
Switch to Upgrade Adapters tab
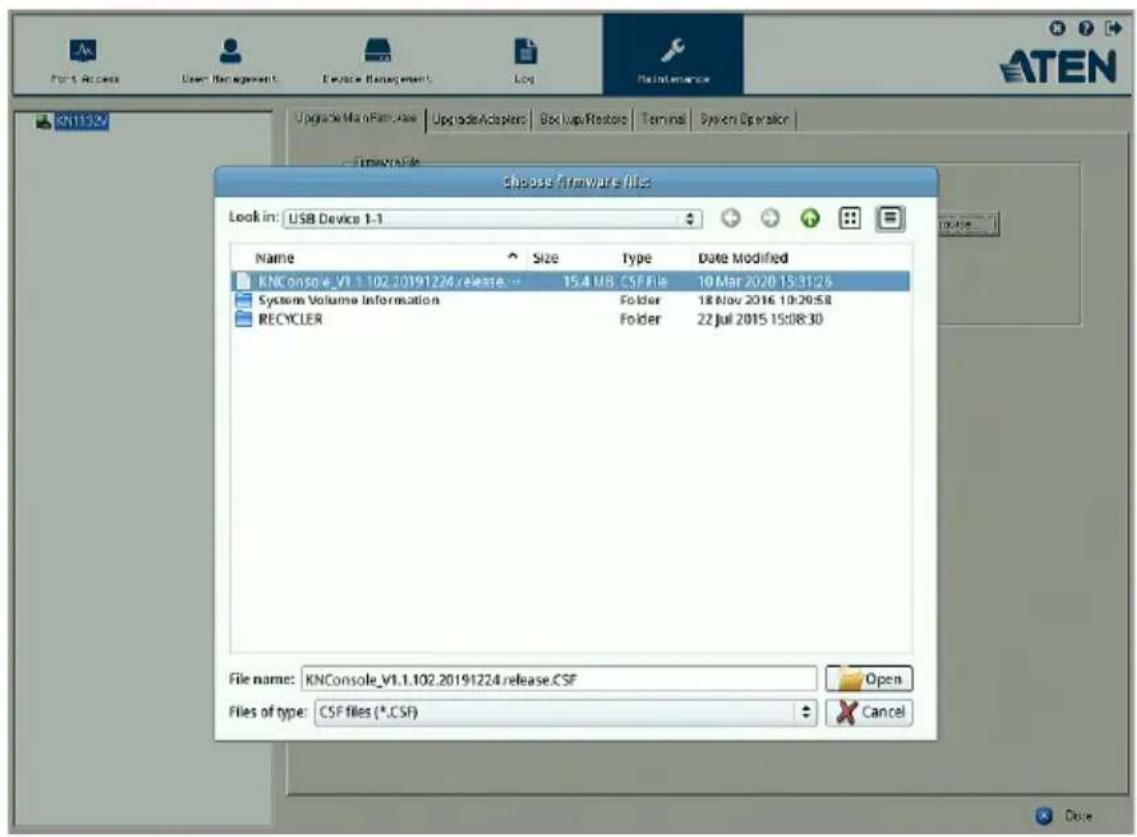coord(479,120)
